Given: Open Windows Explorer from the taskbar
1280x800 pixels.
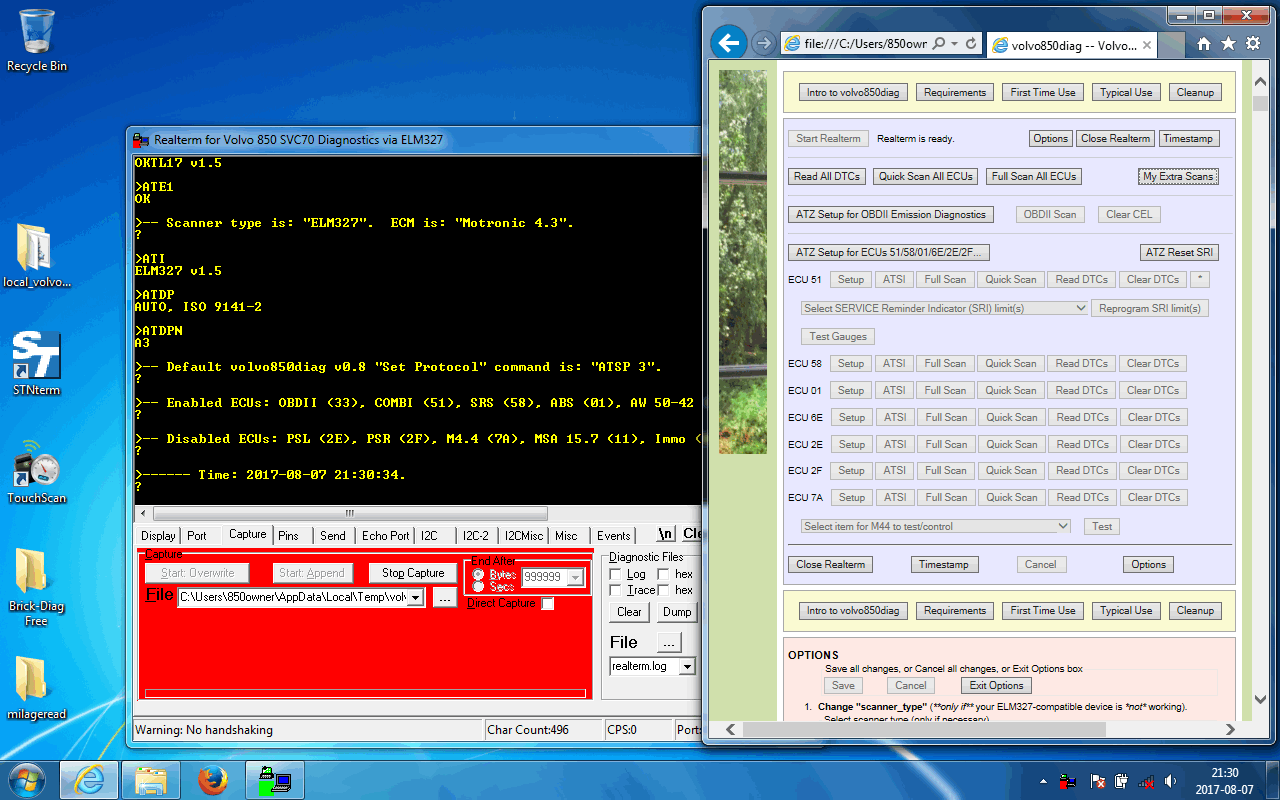Looking at the screenshot, I should (150, 779).
